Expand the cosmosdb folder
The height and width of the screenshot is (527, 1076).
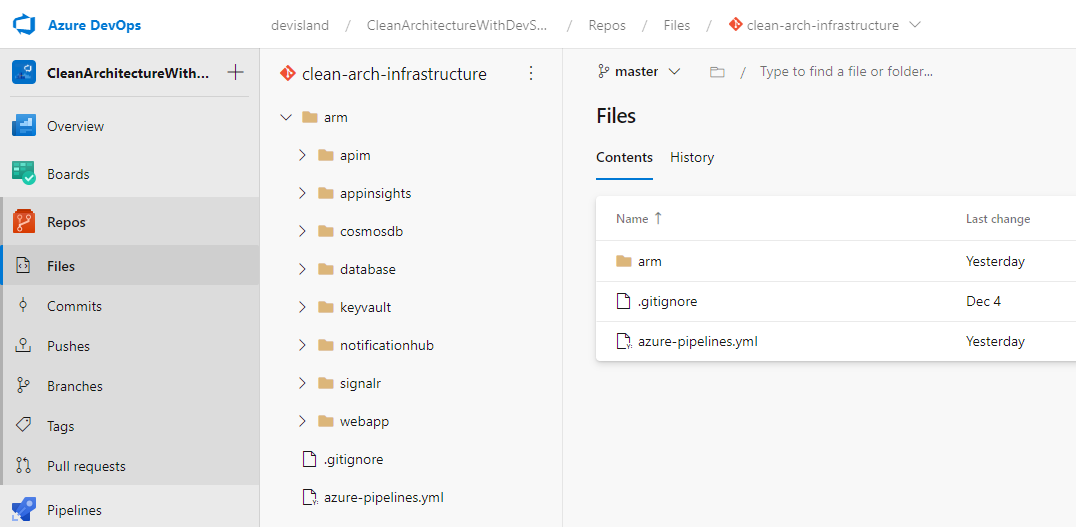pyautogui.click(x=302, y=231)
